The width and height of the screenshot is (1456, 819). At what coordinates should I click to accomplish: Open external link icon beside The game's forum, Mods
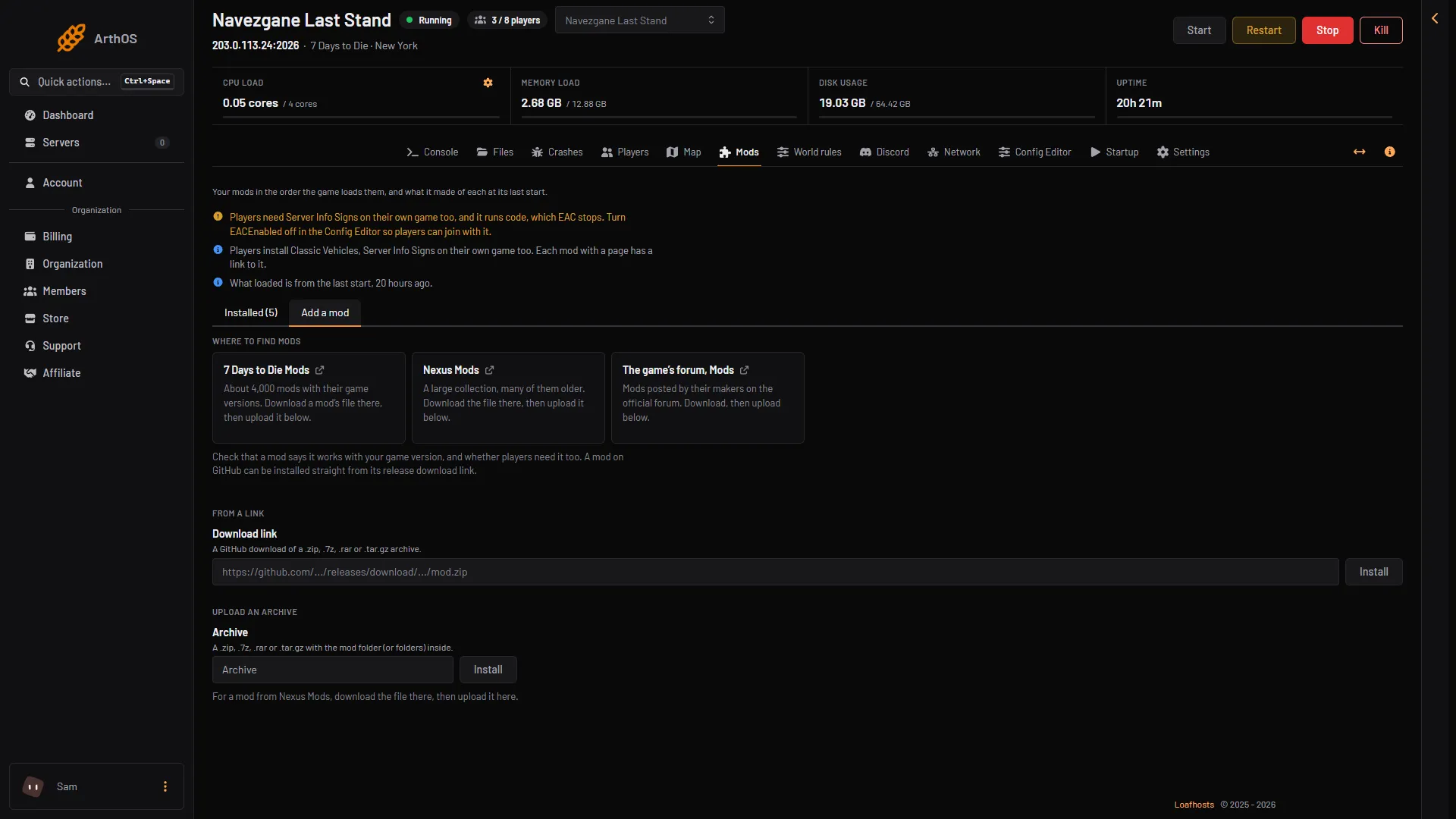(745, 370)
